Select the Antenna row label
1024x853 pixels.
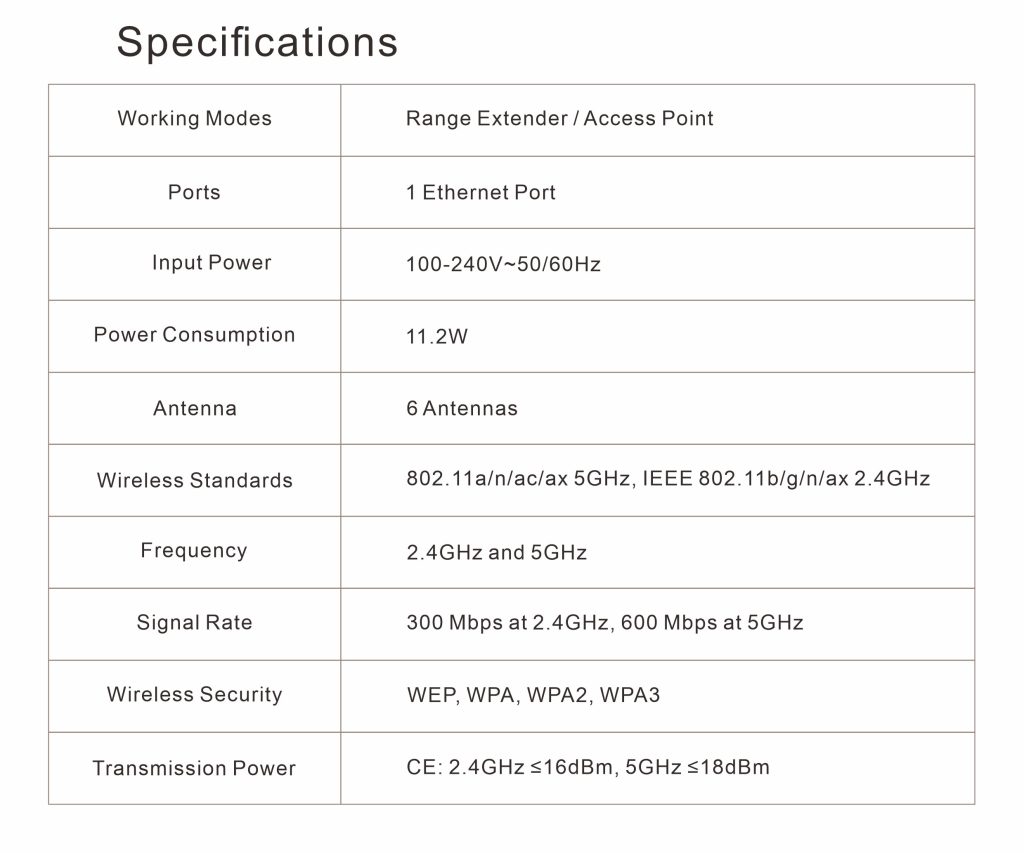tap(195, 408)
